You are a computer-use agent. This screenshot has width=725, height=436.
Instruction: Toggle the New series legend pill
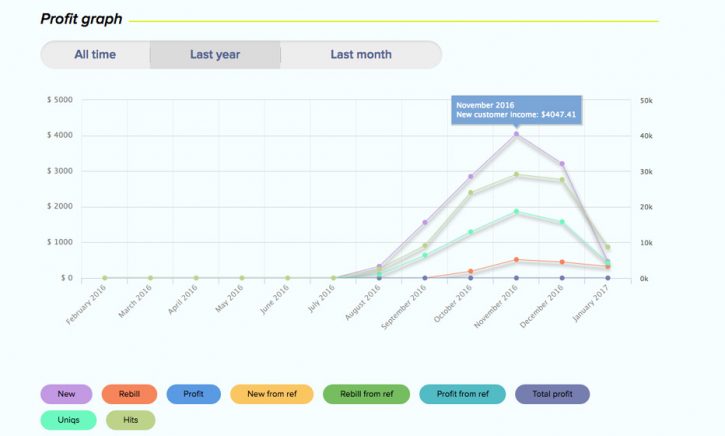coord(66,394)
